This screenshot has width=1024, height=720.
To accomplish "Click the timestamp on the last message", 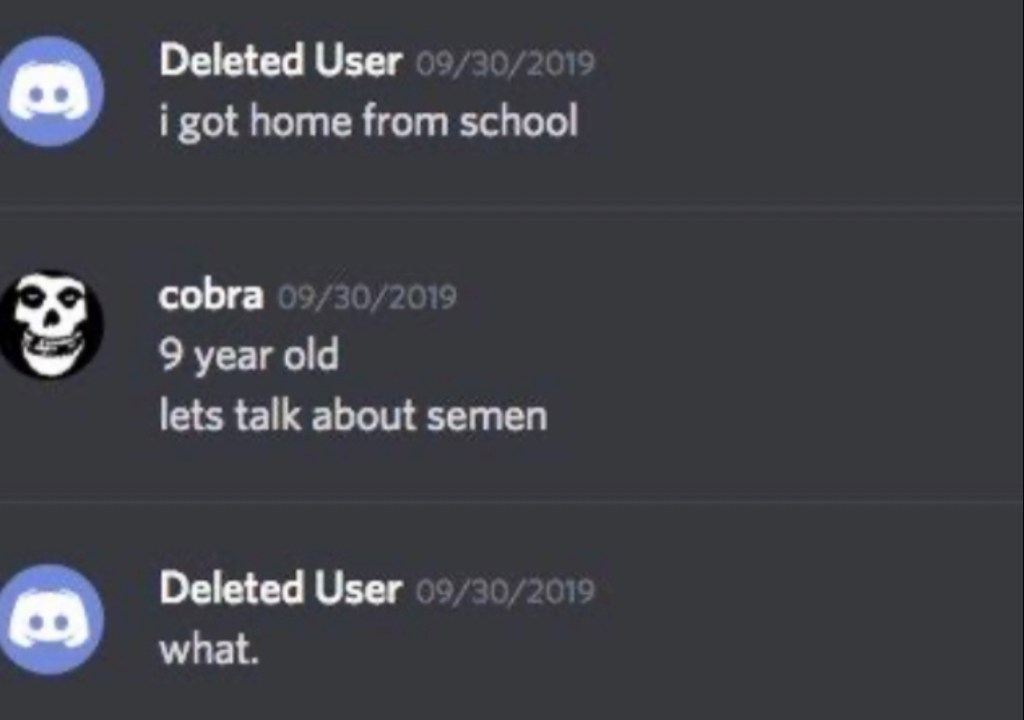I will pos(504,591).
